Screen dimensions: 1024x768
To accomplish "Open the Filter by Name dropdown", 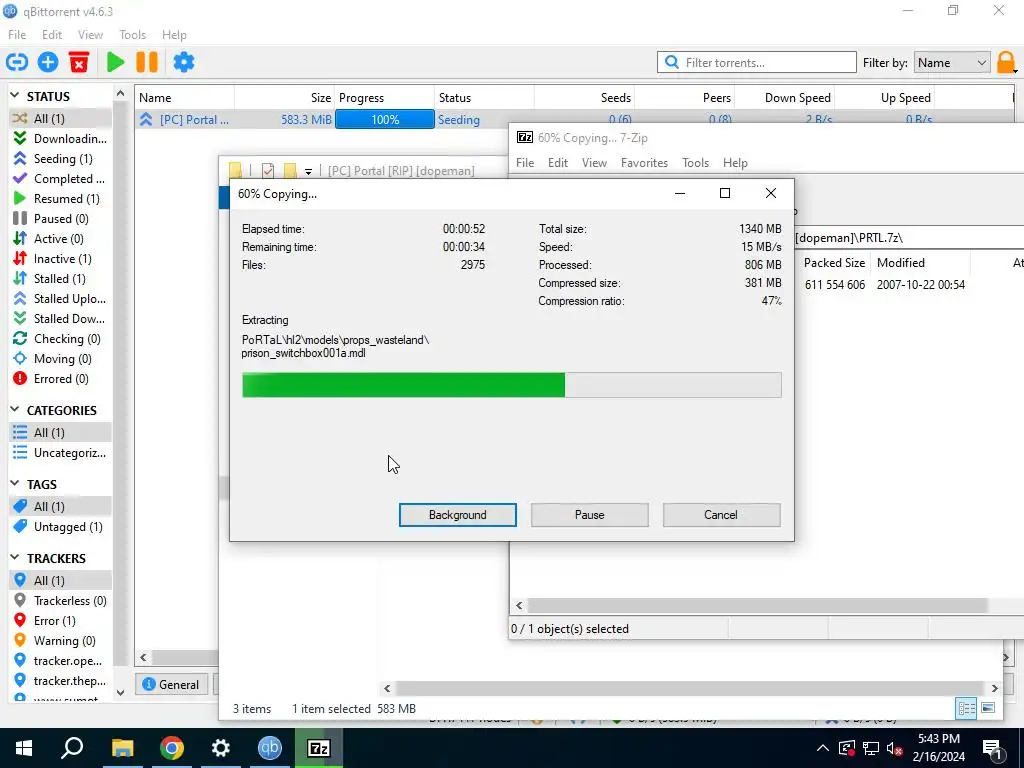I will [x=952, y=63].
